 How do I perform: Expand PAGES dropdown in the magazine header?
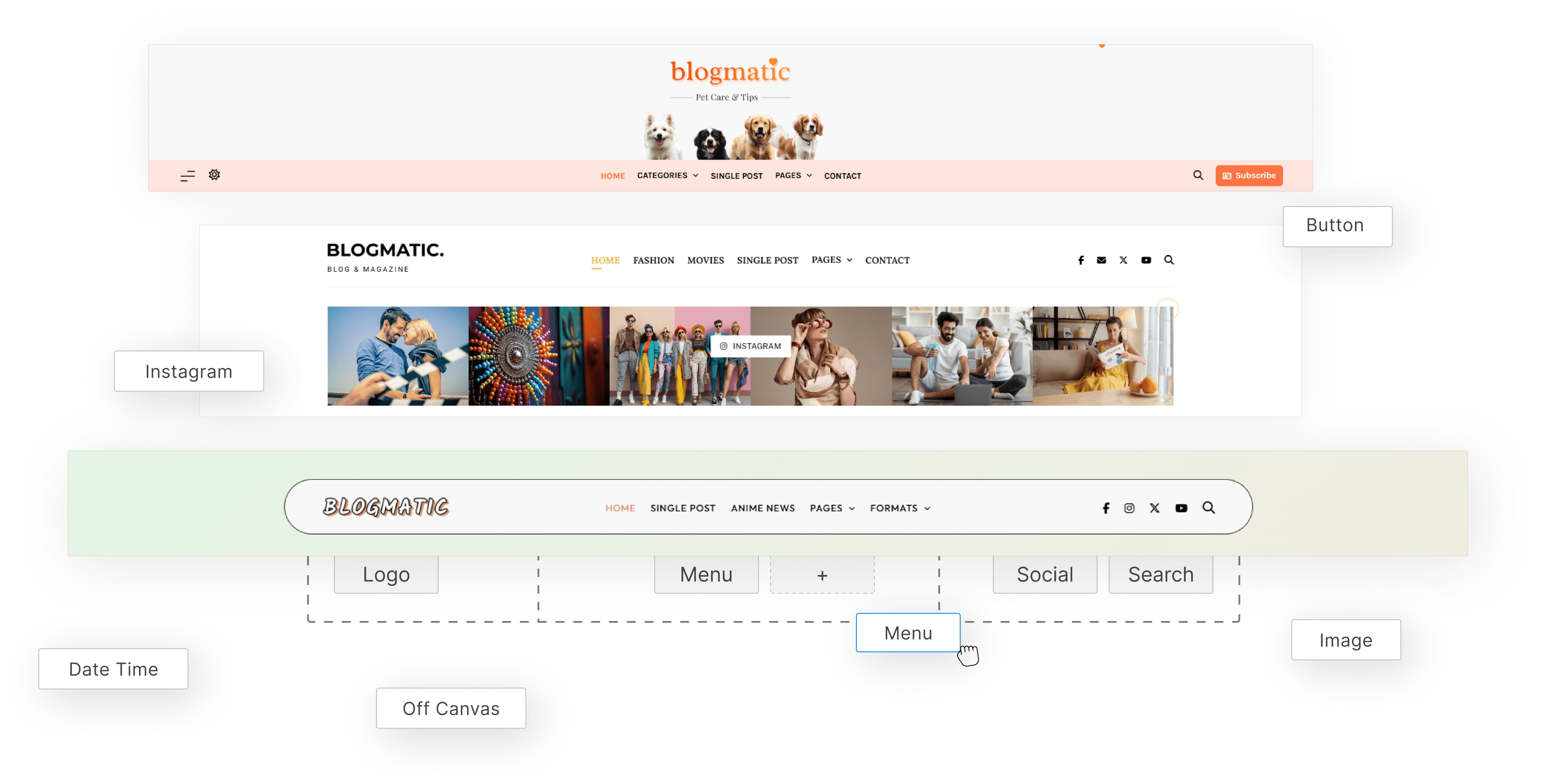[831, 260]
